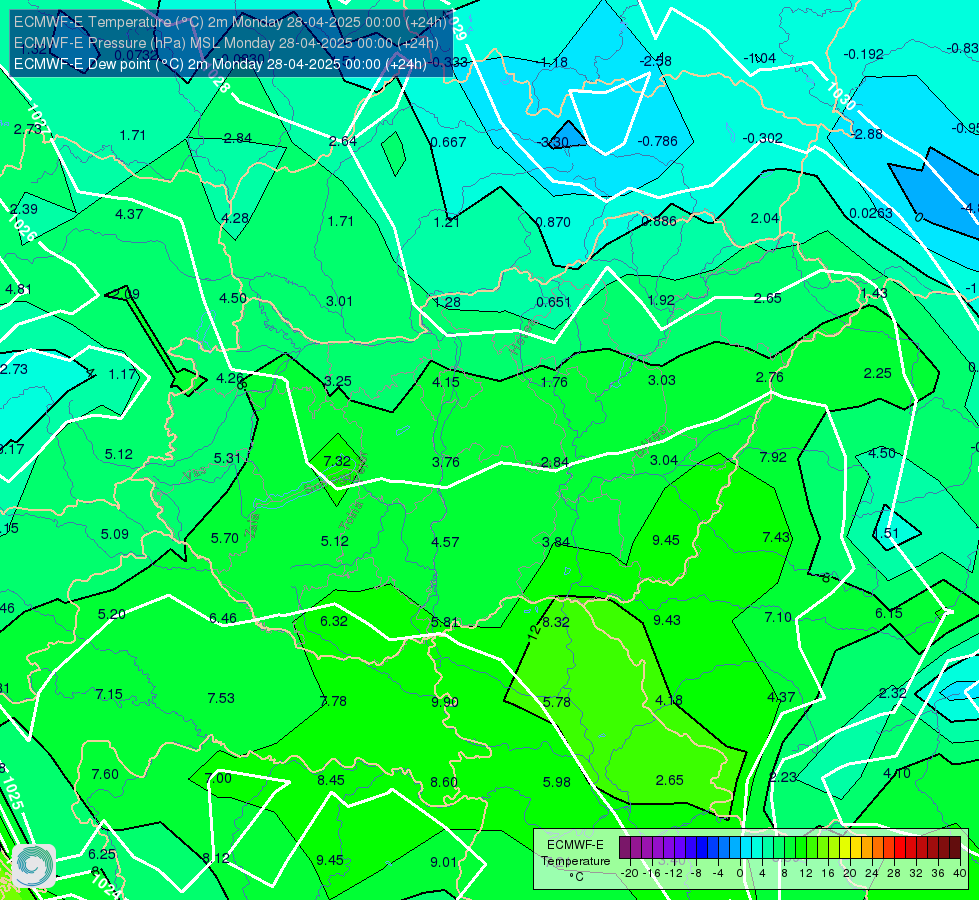Click the 6.25 value on the map
The width and height of the screenshot is (979, 900).
pos(102,854)
